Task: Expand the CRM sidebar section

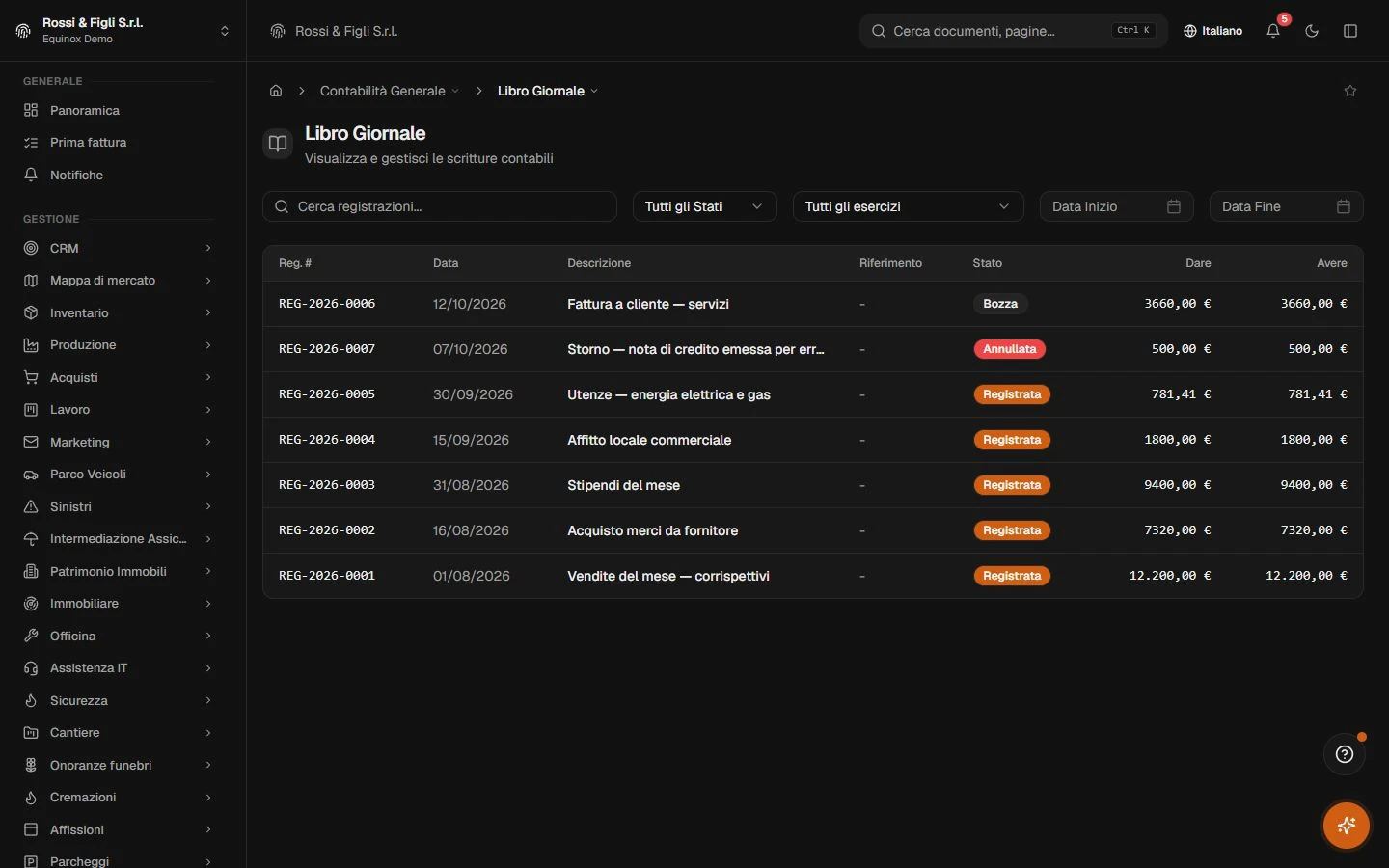Action: (120, 248)
